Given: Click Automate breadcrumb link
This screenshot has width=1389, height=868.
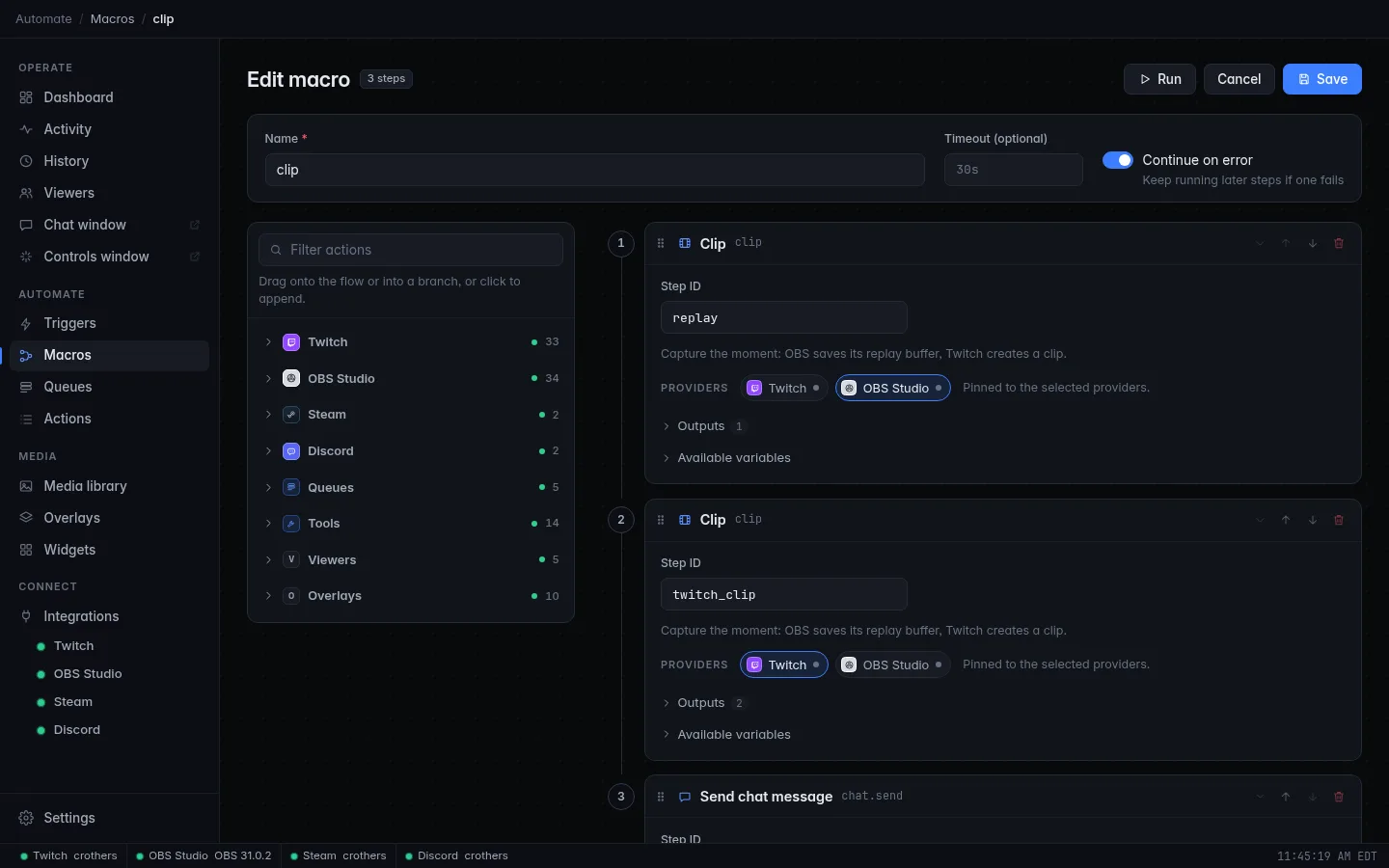Looking at the screenshot, I should point(43,19).
